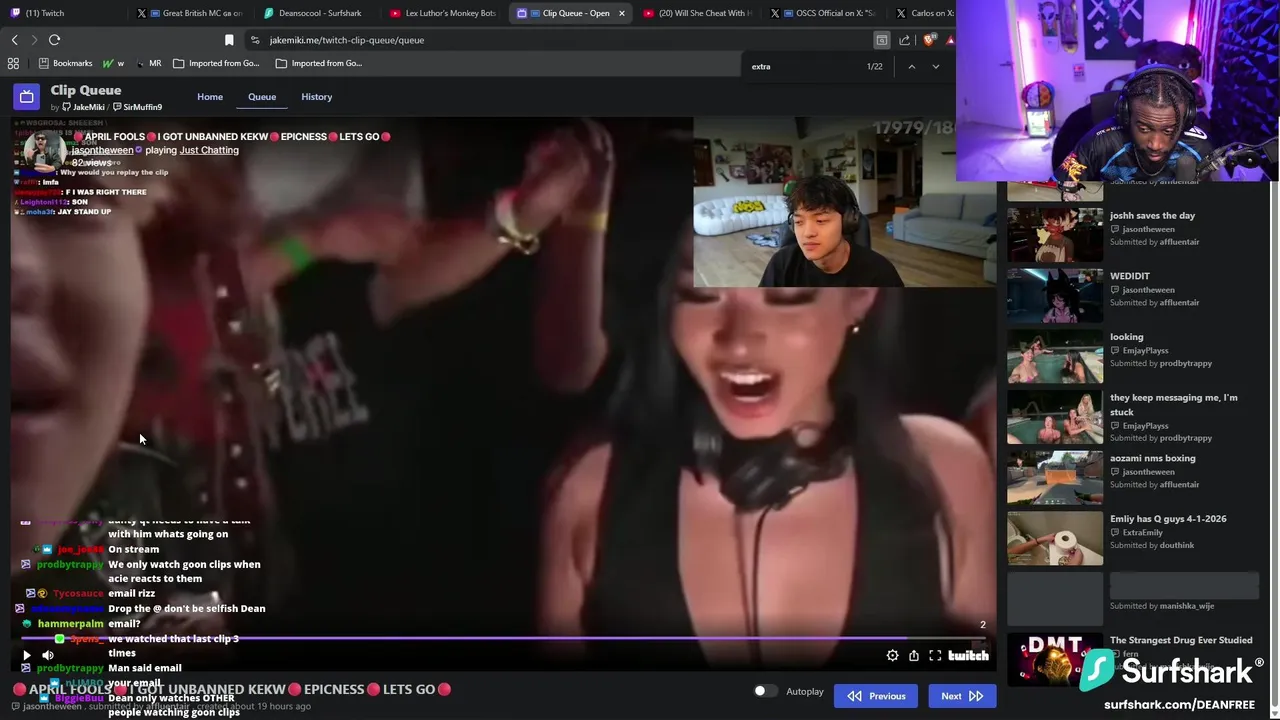Open the apps grid in bookmarks bar
The image size is (1280, 720).
pos(13,63)
